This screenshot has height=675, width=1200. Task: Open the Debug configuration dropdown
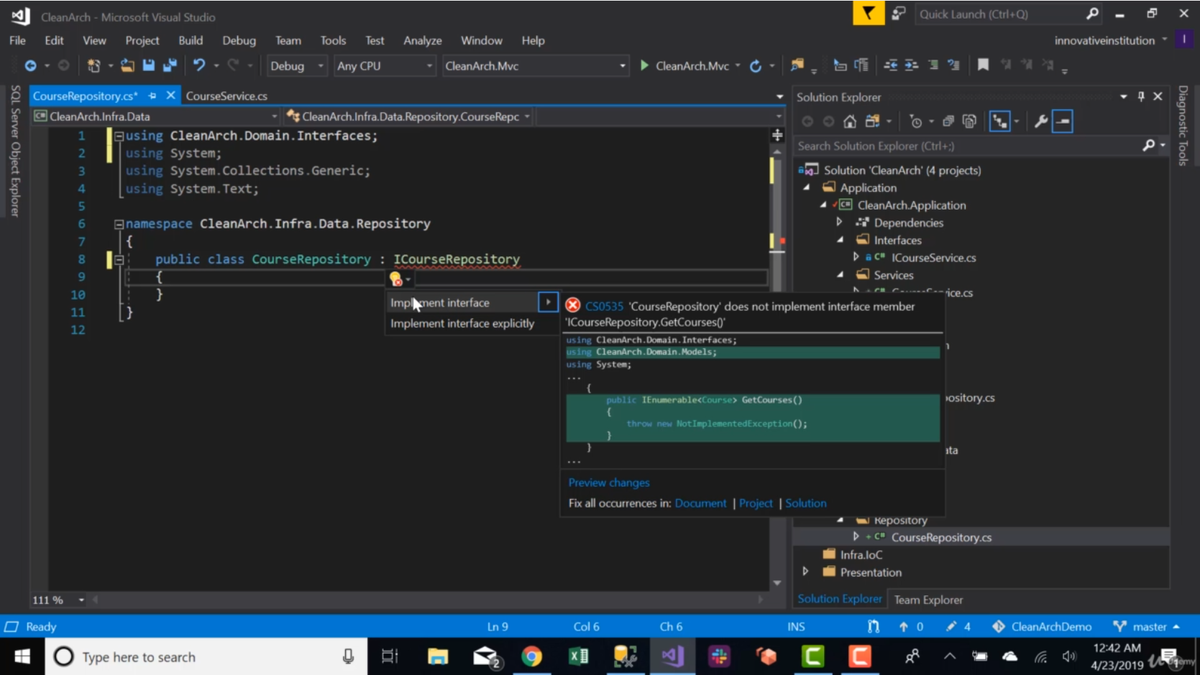pyautogui.click(x=296, y=66)
